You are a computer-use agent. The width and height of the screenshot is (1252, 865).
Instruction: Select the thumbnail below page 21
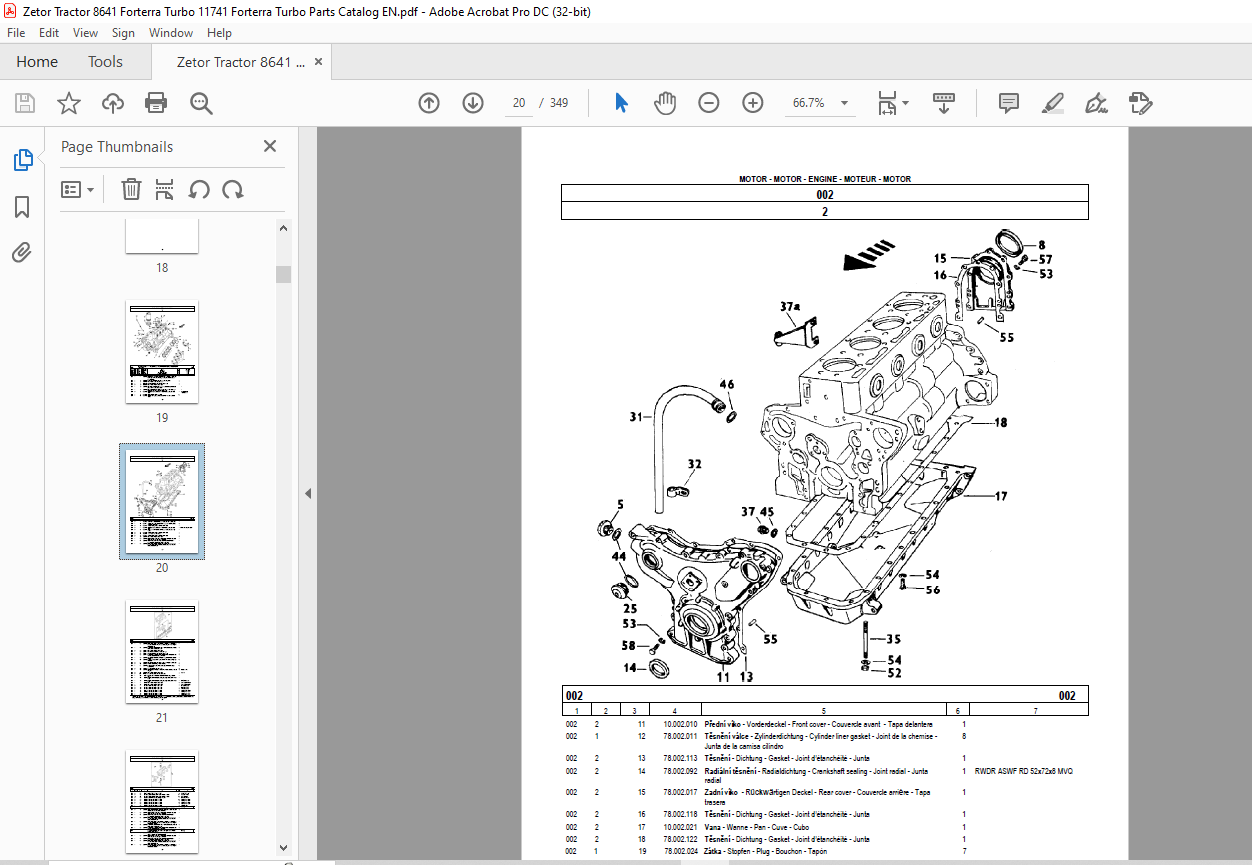(162, 801)
